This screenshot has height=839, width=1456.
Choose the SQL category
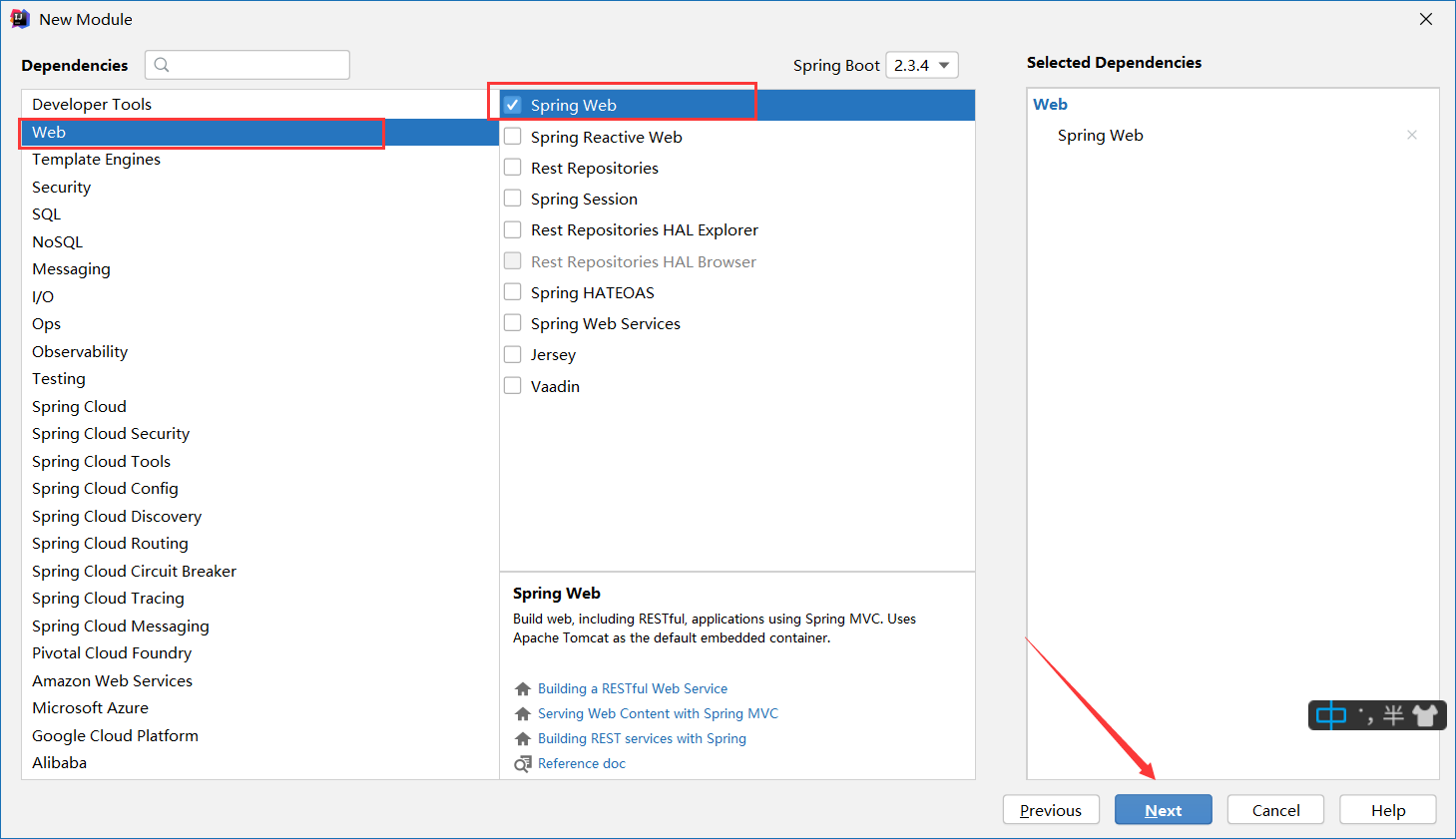tap(259, 214)
